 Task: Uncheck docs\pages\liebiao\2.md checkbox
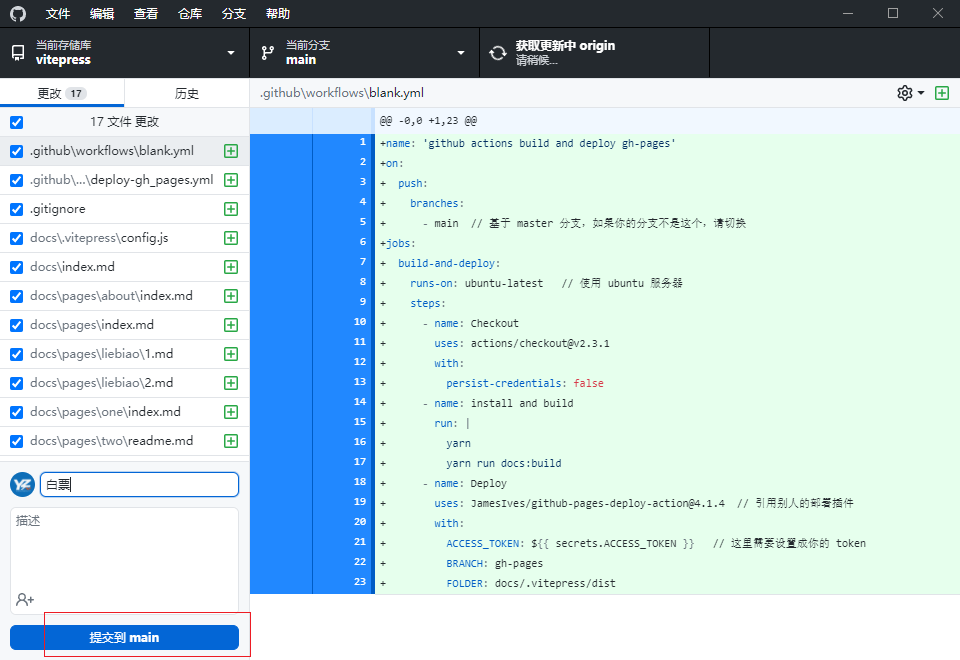pos(17,383)
